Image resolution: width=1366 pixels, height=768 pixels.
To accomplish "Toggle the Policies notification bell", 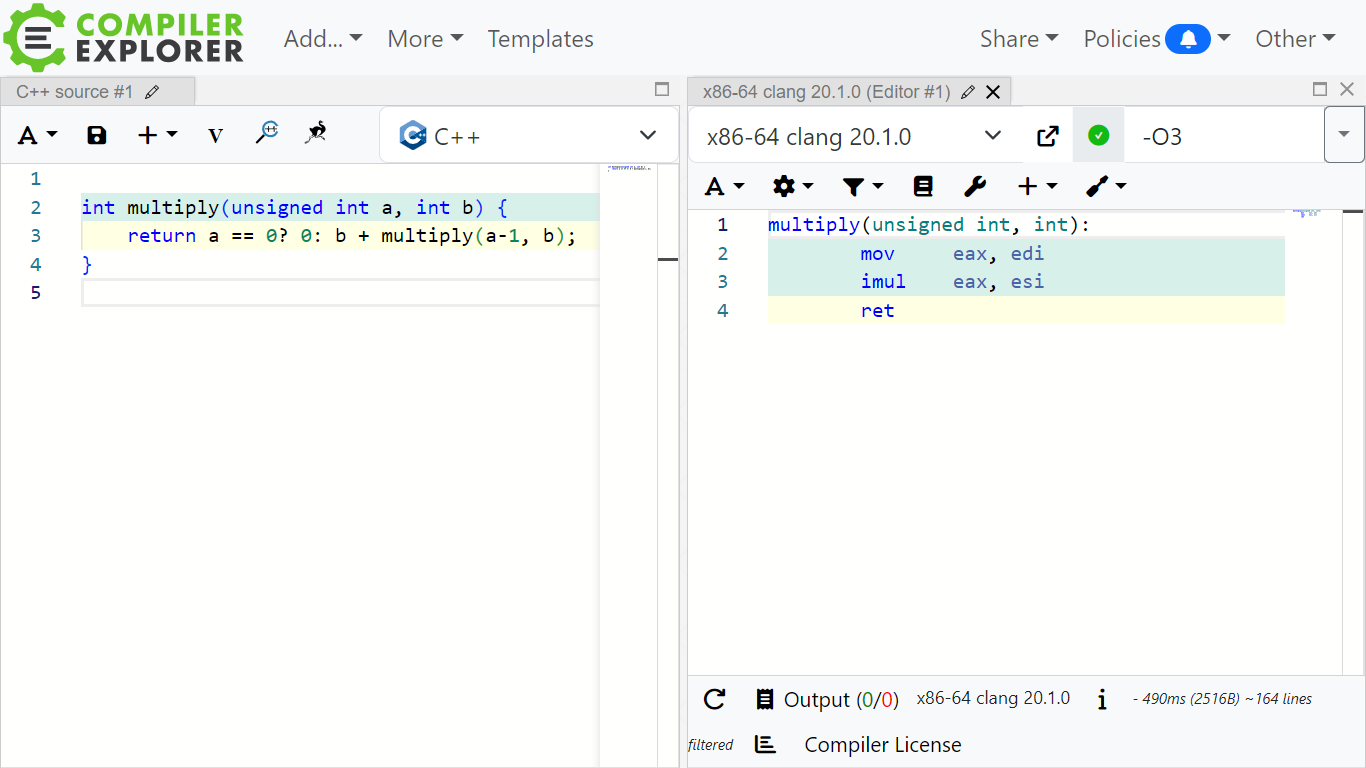I will click(x=1187, y=39).
